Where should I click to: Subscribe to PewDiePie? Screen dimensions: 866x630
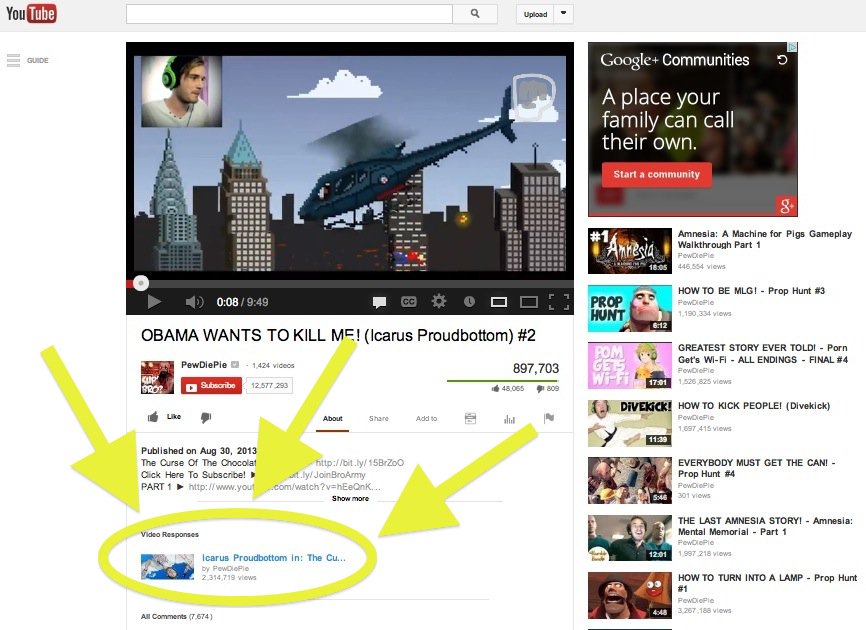point(211,385)
